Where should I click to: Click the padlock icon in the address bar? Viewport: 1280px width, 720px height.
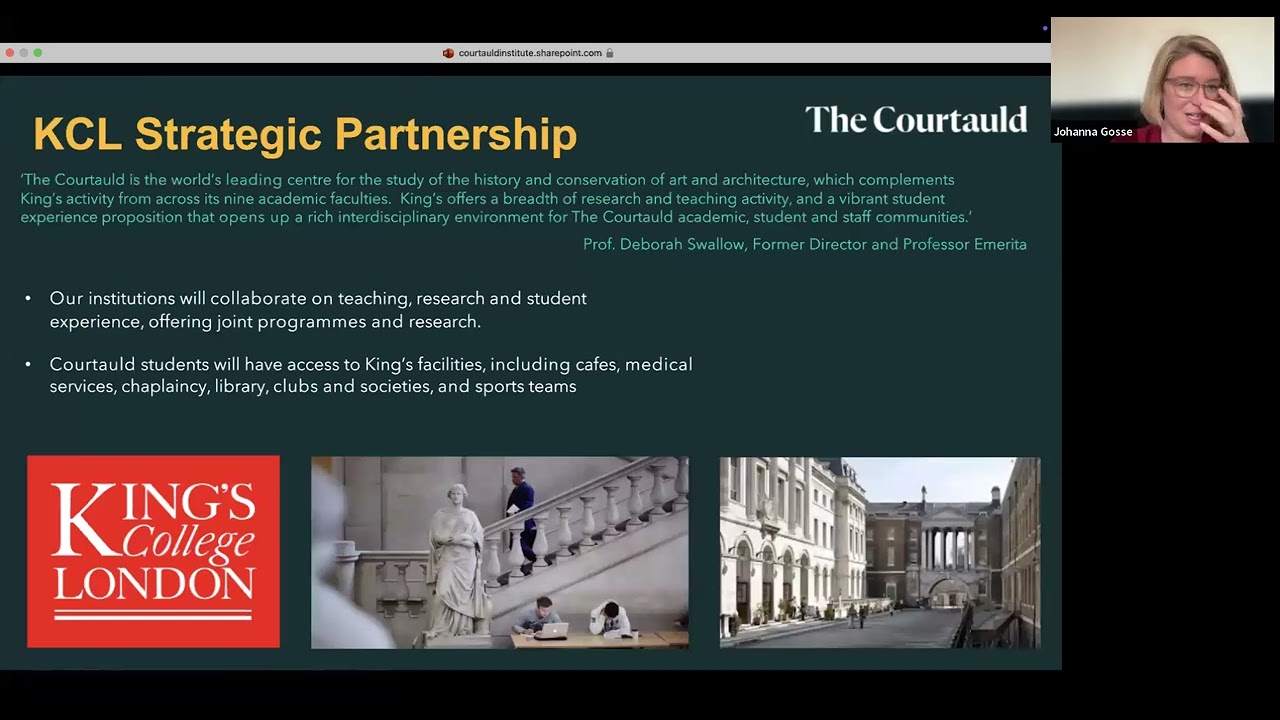[610, 53]
